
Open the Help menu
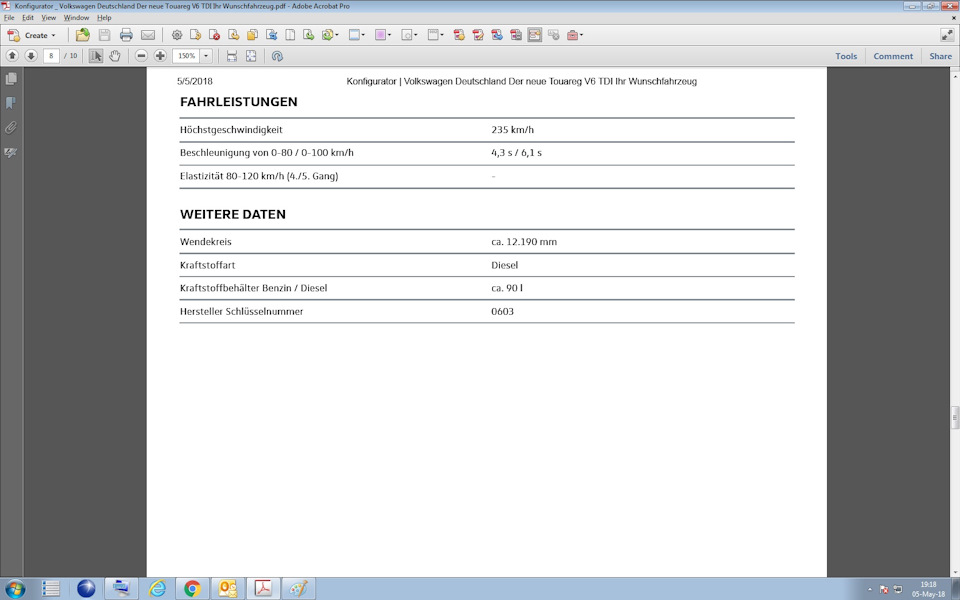coord(104,18)
